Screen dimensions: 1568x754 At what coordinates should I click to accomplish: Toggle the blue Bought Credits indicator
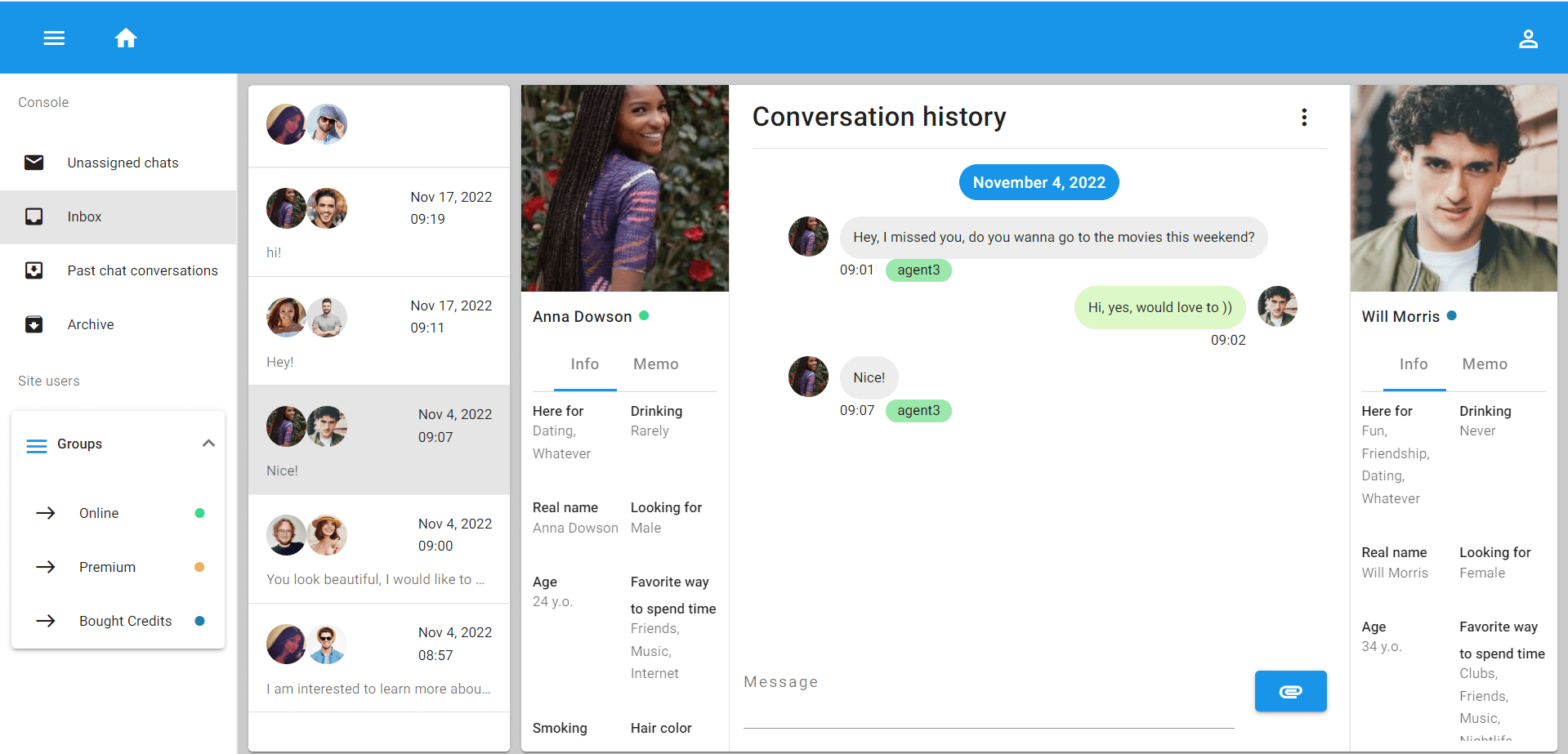(x=199, y=621)
